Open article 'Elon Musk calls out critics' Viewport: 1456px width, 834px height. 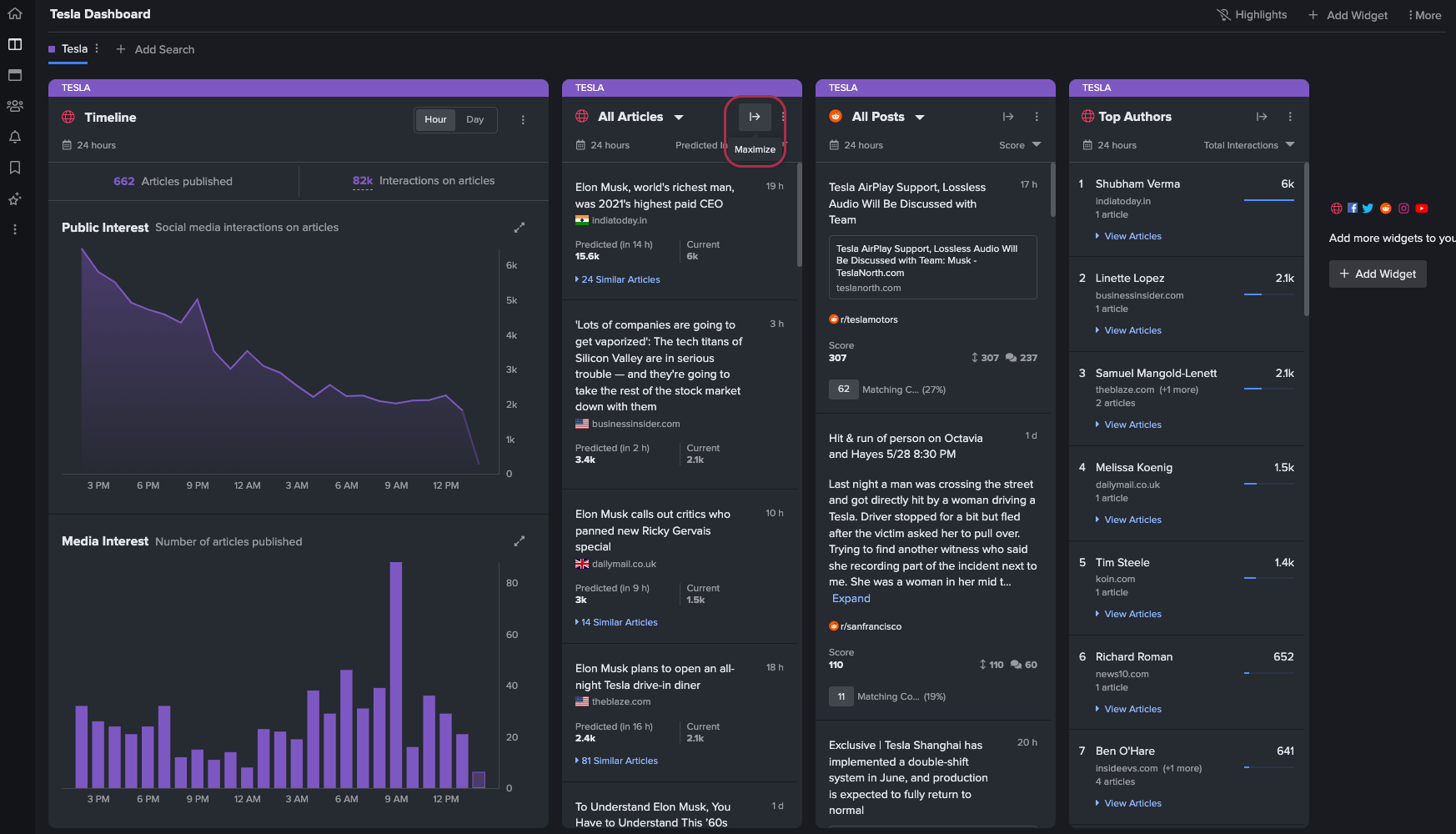(653, 530)
